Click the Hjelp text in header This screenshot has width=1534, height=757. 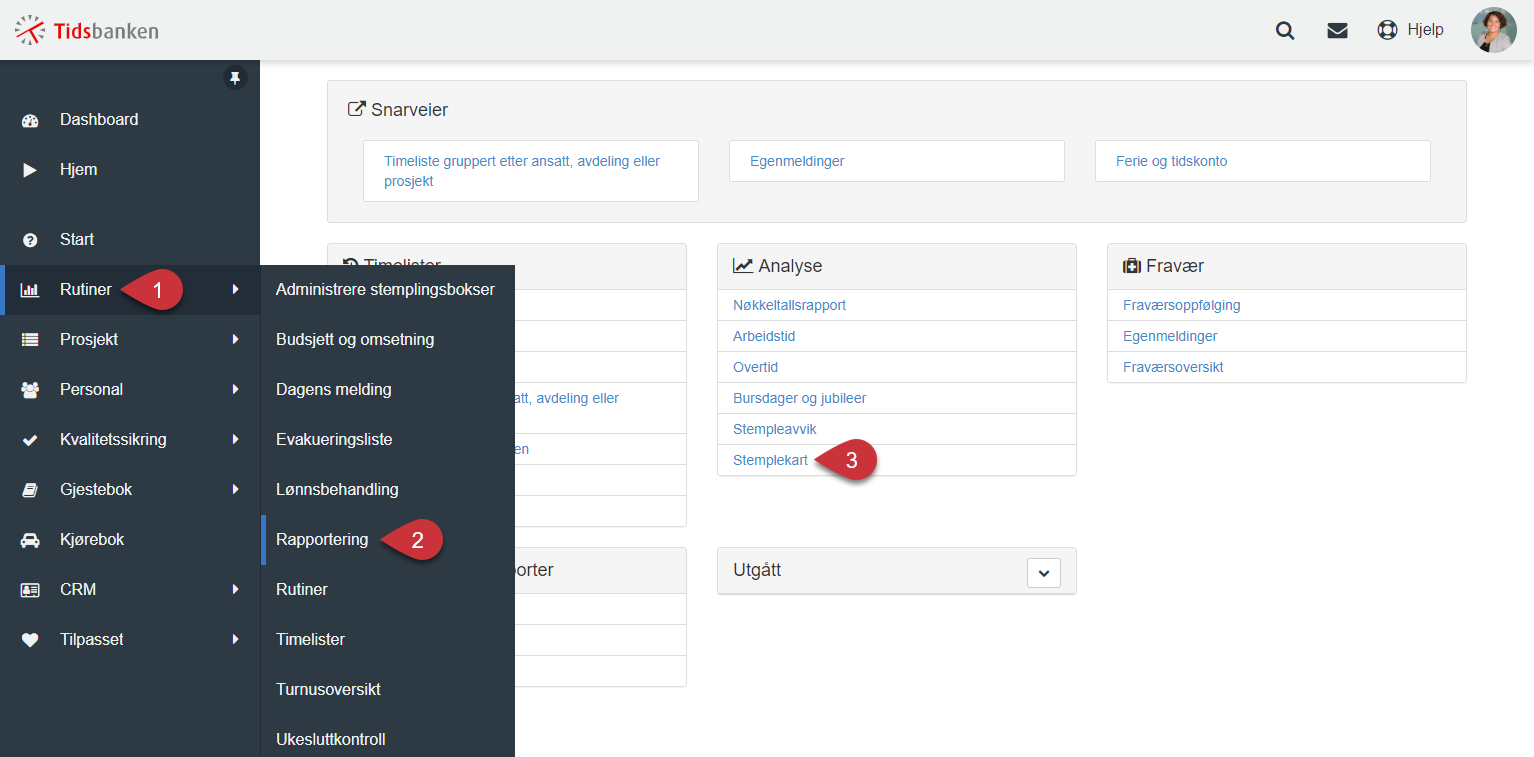pos(1425,30)
